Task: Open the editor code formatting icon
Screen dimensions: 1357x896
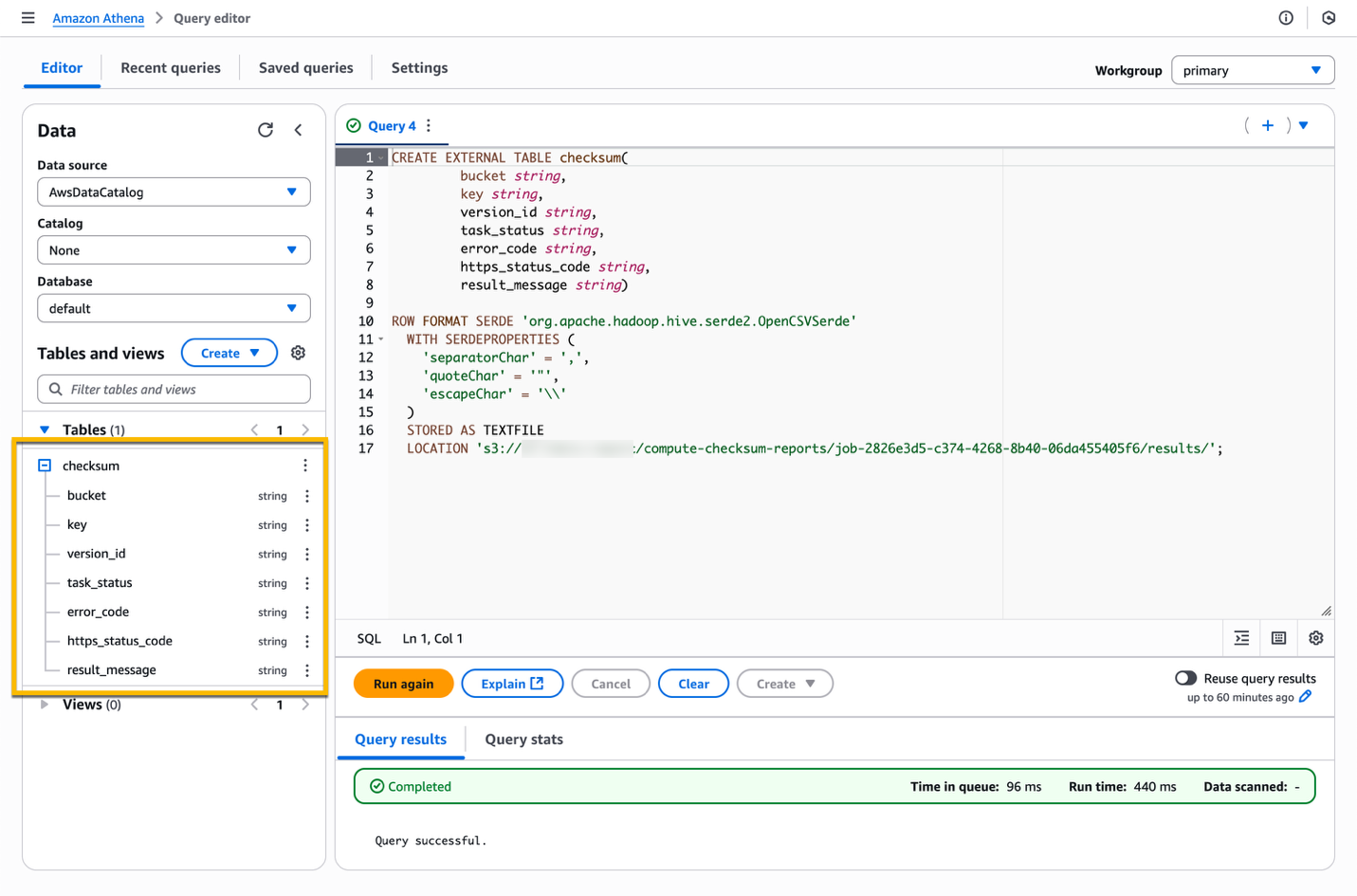Action: coord(1241,638)
